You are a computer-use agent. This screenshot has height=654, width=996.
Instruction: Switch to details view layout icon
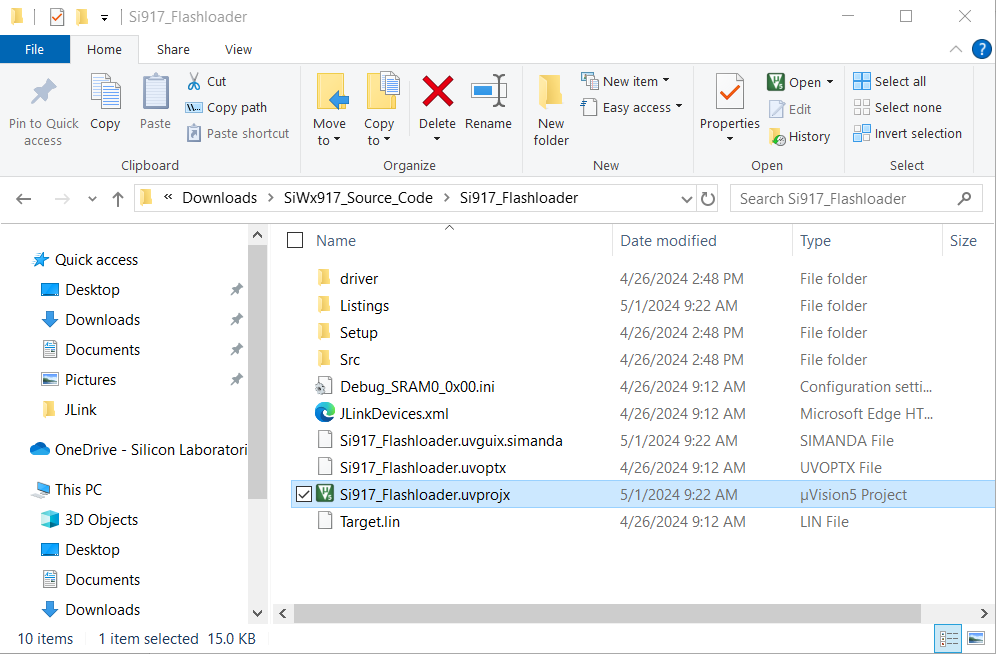949,639
